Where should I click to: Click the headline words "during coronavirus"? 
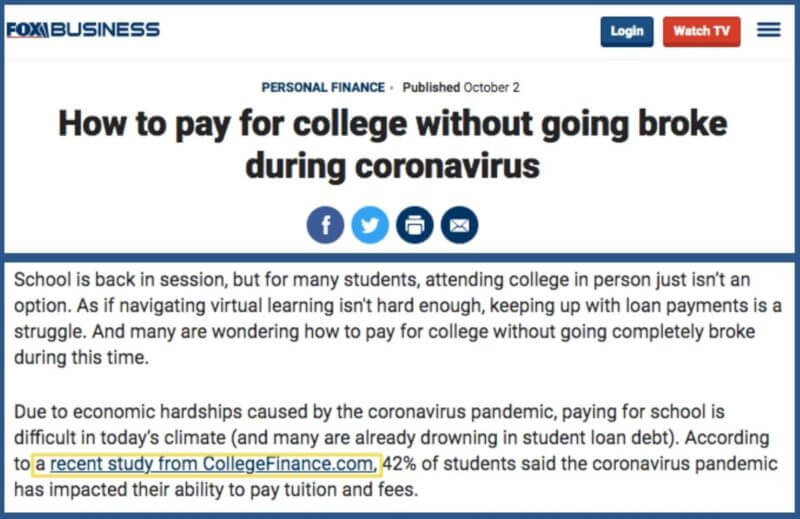point(392,163)
